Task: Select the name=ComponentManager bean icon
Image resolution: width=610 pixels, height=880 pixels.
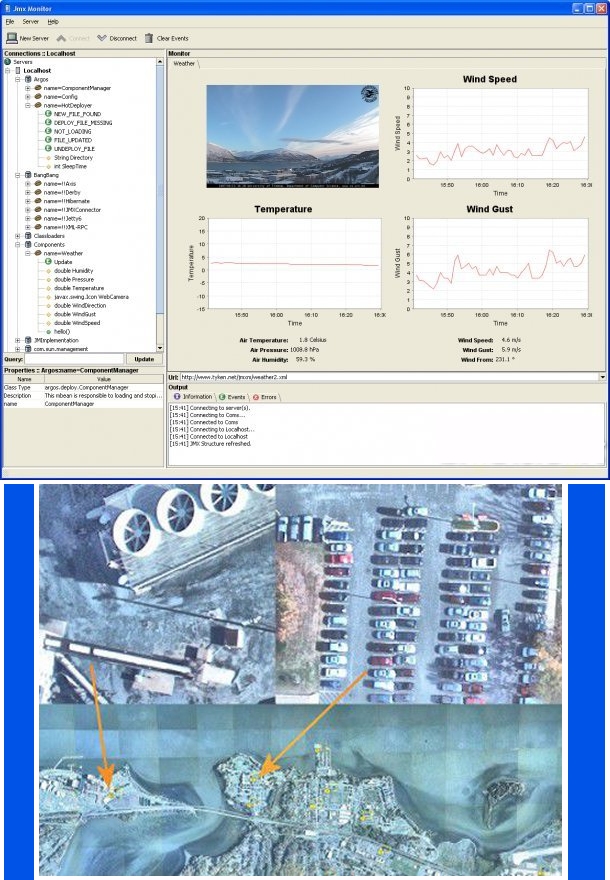Action: point(37,88)
